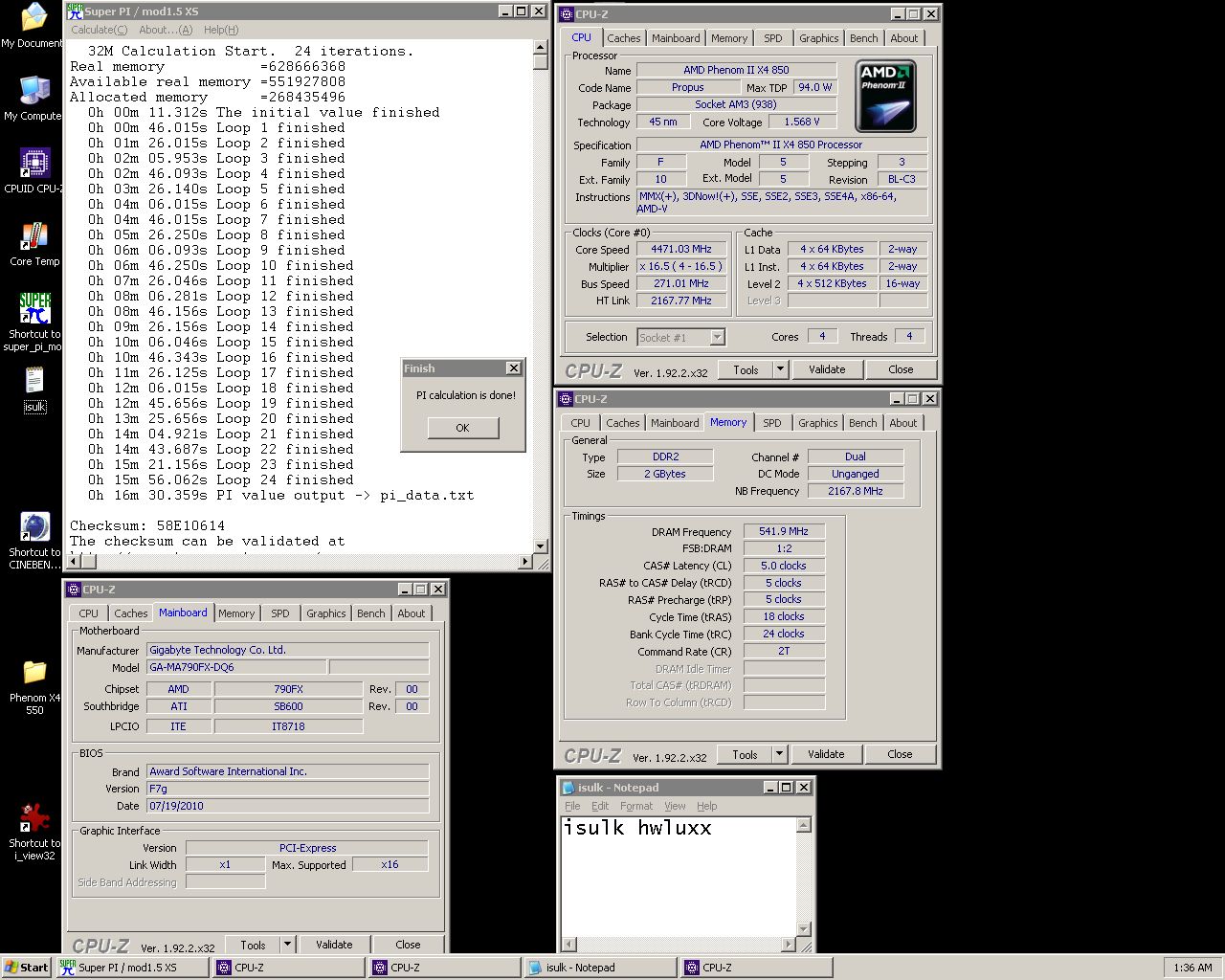Select the GA-MA790FX-DQ6 model field
This screenshot has height=980, width=1225.
tap(236, 667)
